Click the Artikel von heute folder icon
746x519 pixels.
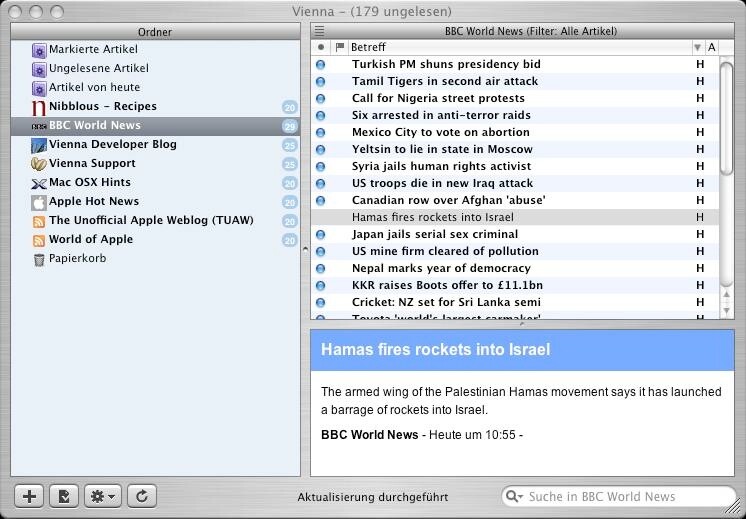(x=39, y=88)
